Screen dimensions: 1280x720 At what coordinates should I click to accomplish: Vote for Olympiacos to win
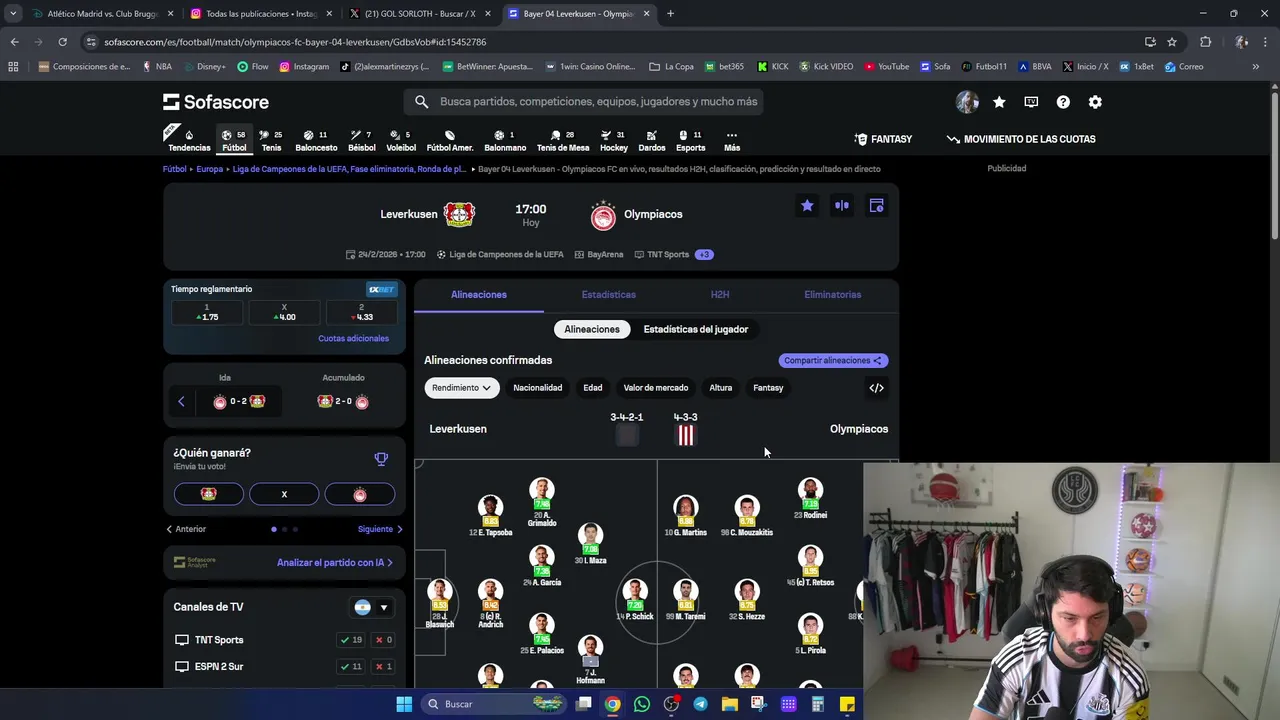[360, 494]
